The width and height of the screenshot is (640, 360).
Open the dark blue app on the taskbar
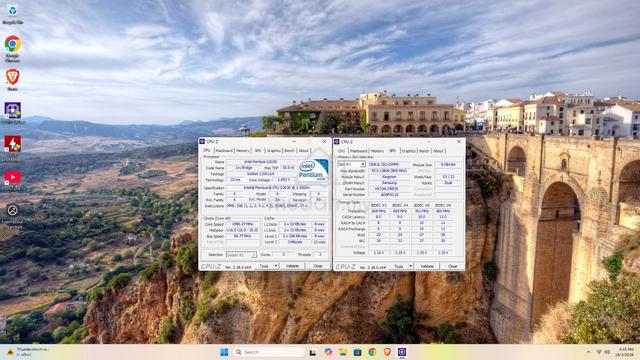(357, 352)
